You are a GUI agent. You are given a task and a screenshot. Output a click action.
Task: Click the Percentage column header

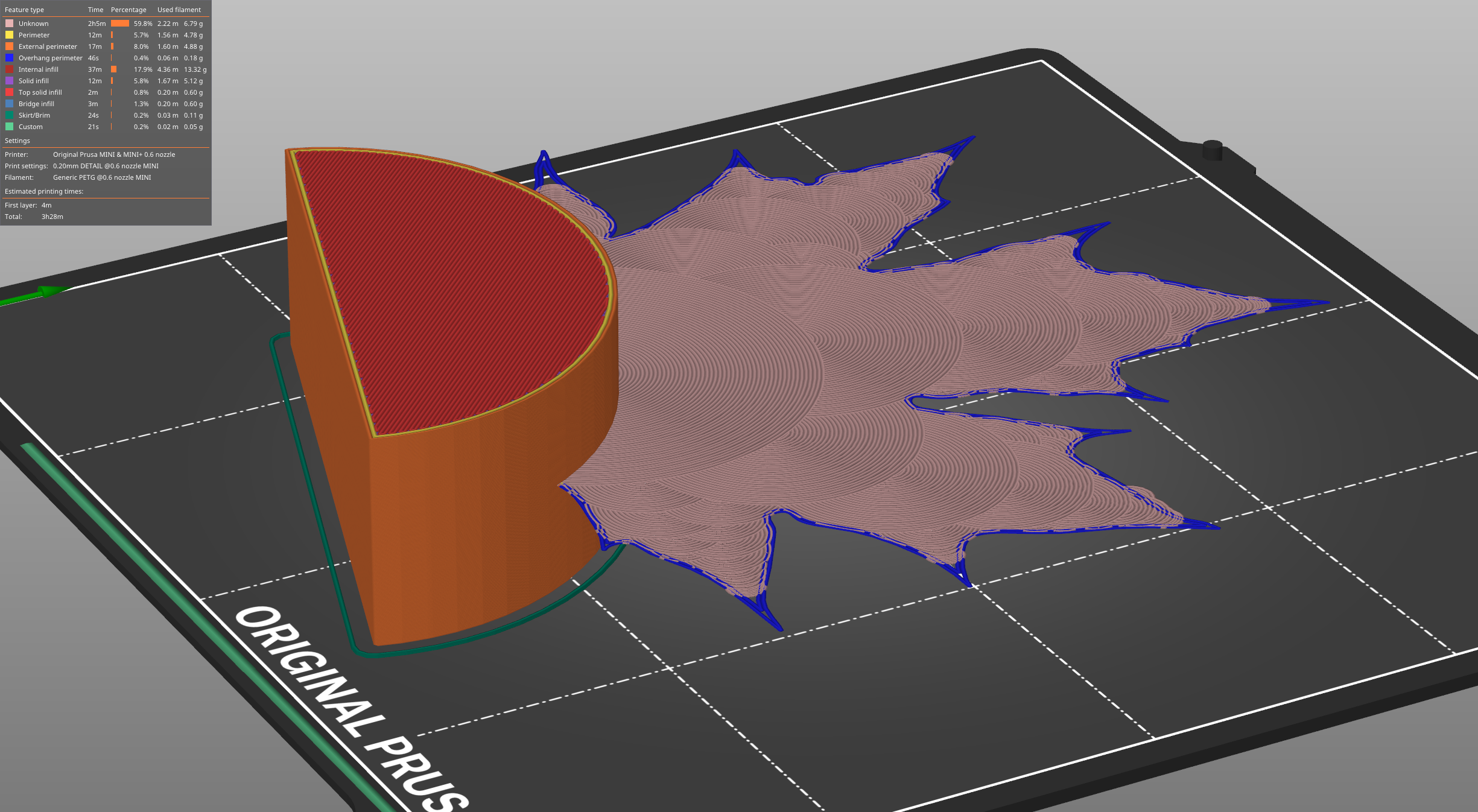(x=128, y=9)
